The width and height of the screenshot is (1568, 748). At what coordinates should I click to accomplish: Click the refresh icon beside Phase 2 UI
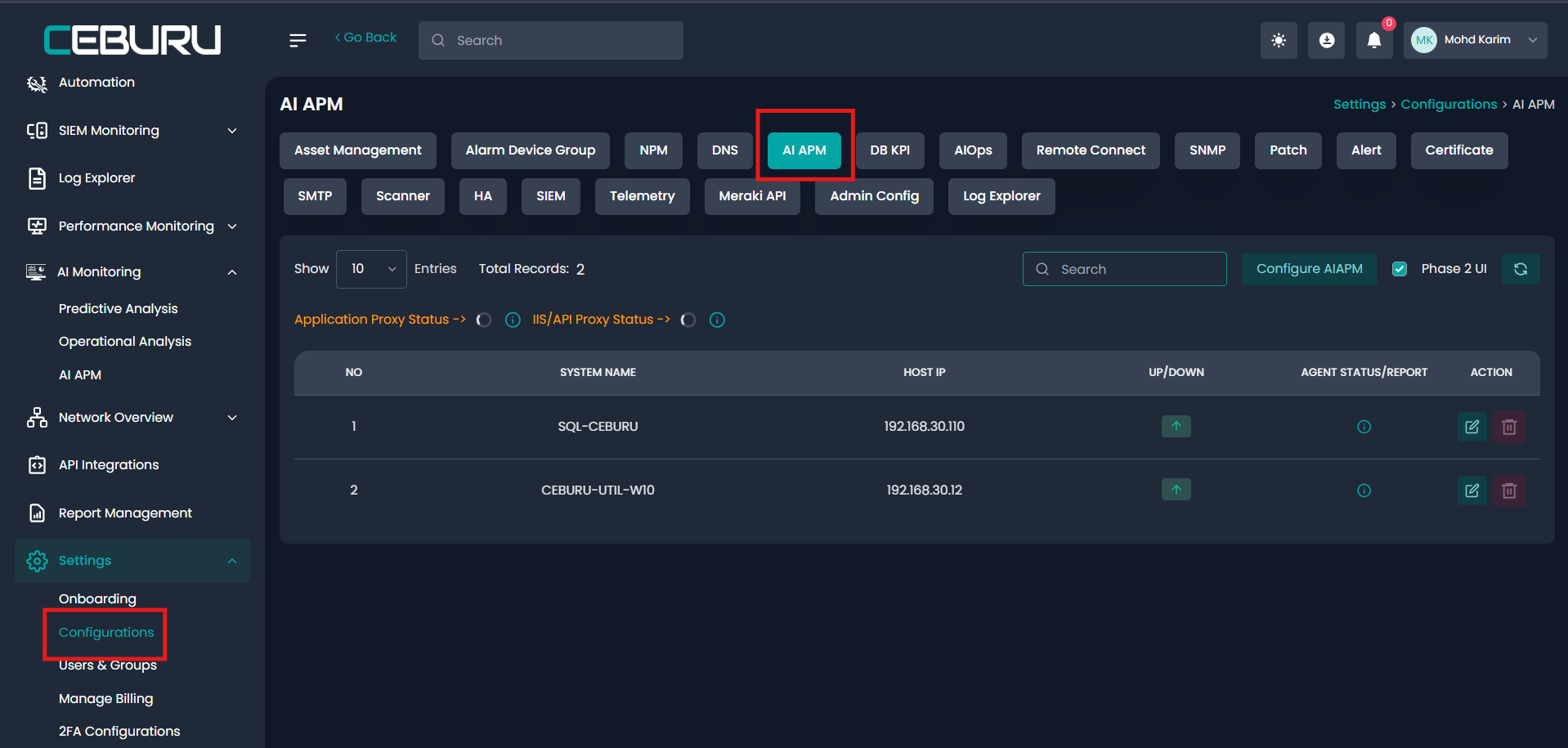[x=1521, y=269]
